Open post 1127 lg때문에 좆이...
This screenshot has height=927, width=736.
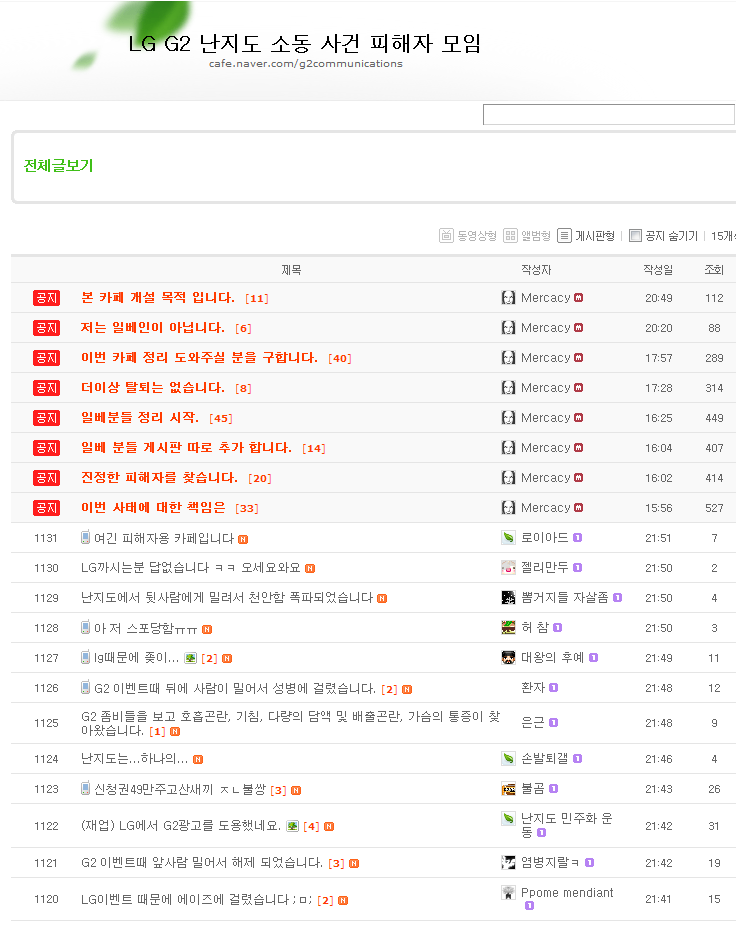tap(136, 658)
